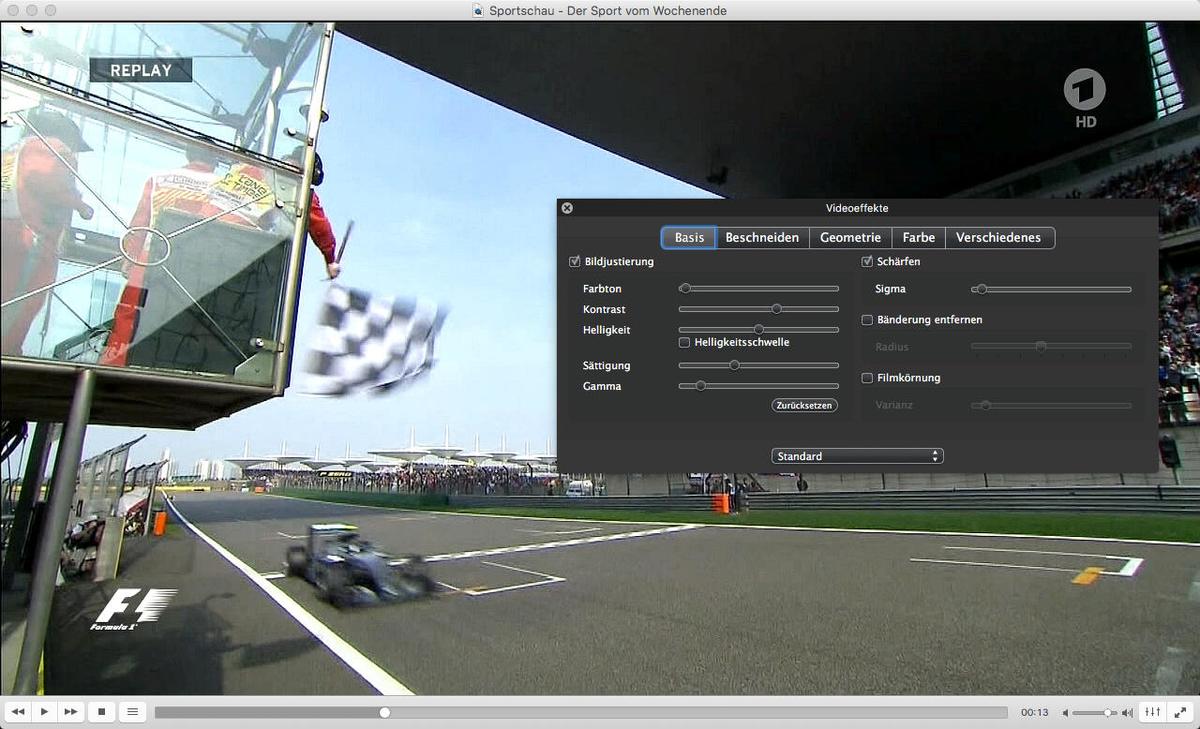This screenshot has height=729, width=1200.
Task: Switch to the Beschneiden tab
Action: (x=762, y=238)
